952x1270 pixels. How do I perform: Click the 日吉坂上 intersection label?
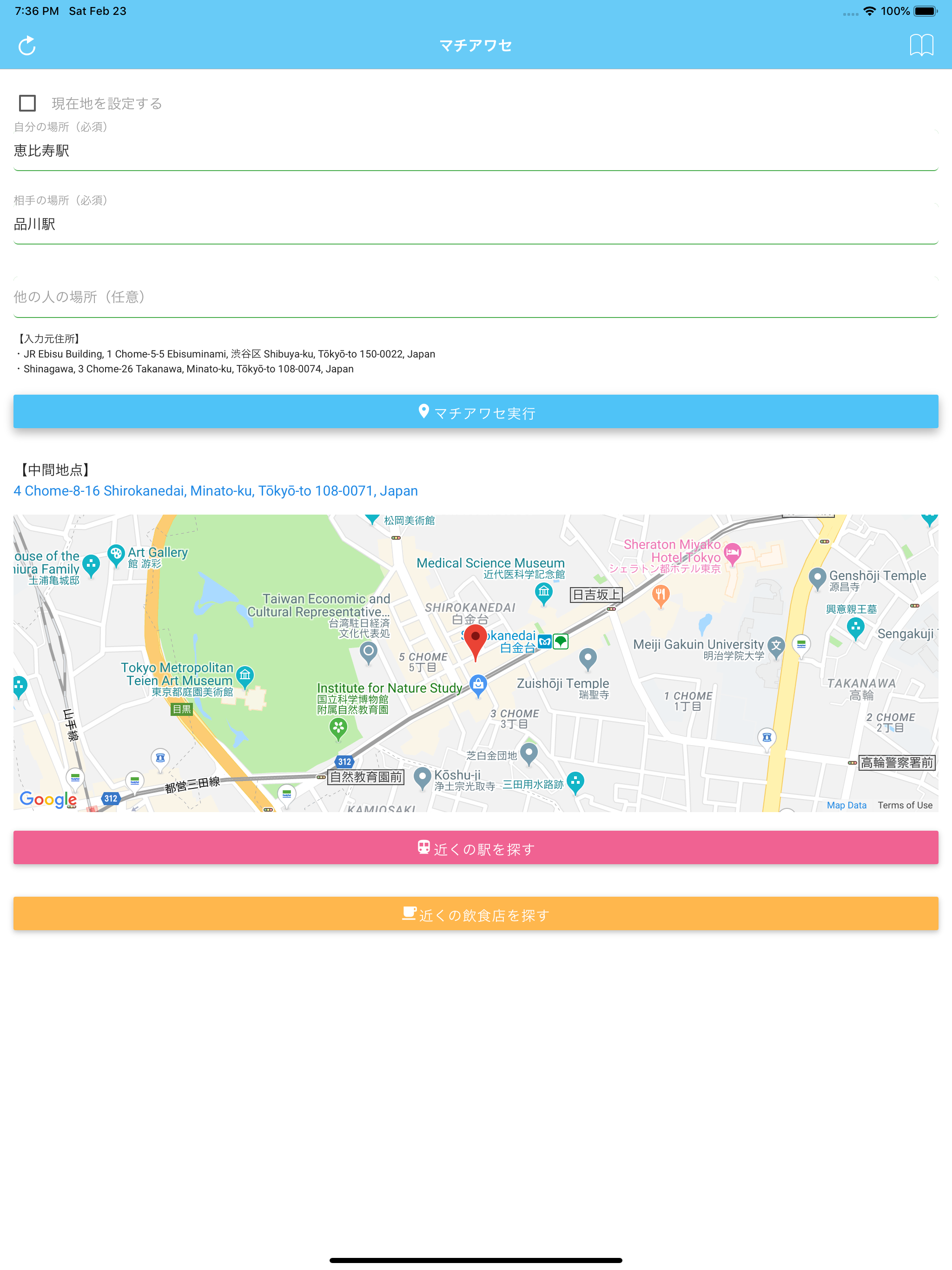596,595
